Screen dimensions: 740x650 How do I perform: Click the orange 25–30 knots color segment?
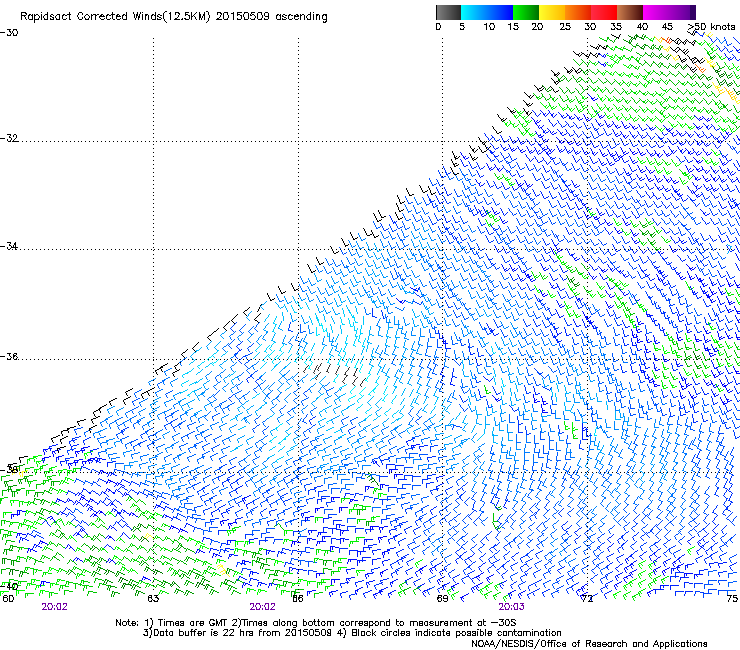[578, 12]
